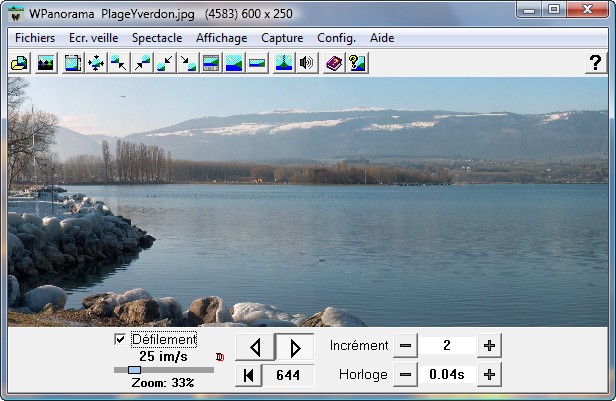Click the small red marker beside 25 im/s

coord(220,357)
